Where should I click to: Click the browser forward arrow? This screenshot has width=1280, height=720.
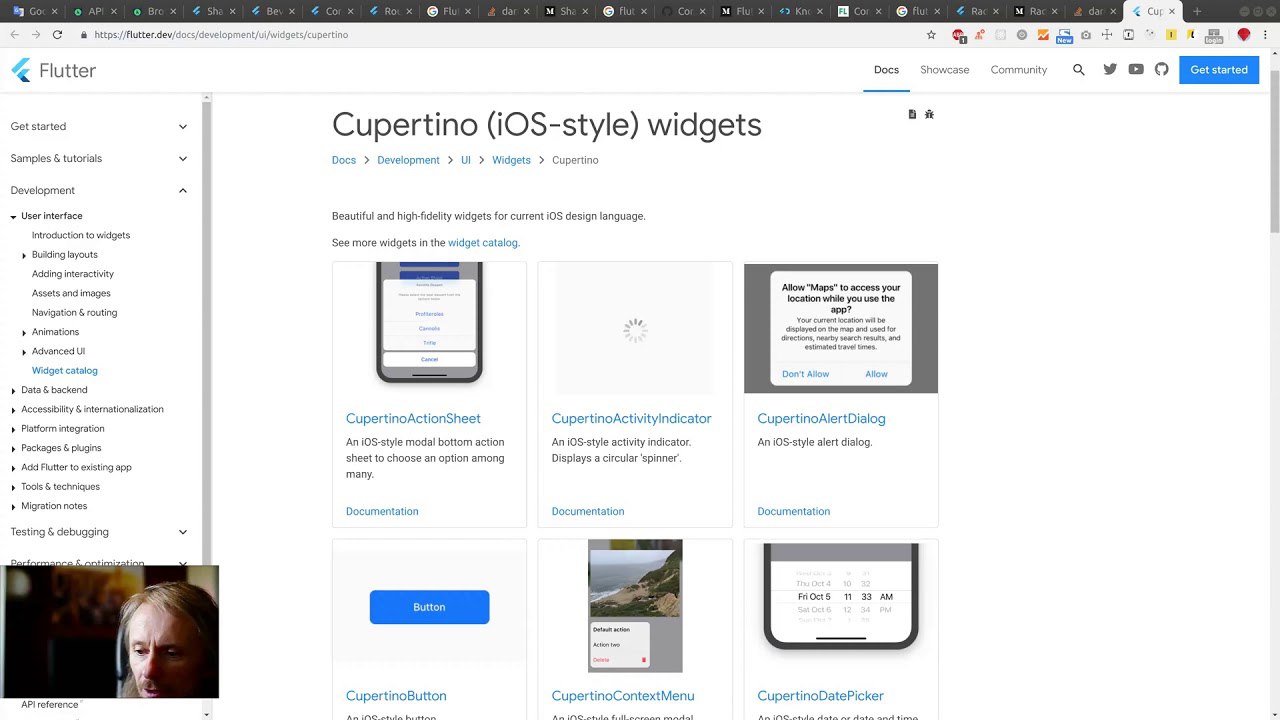click(x=36, y=34)
